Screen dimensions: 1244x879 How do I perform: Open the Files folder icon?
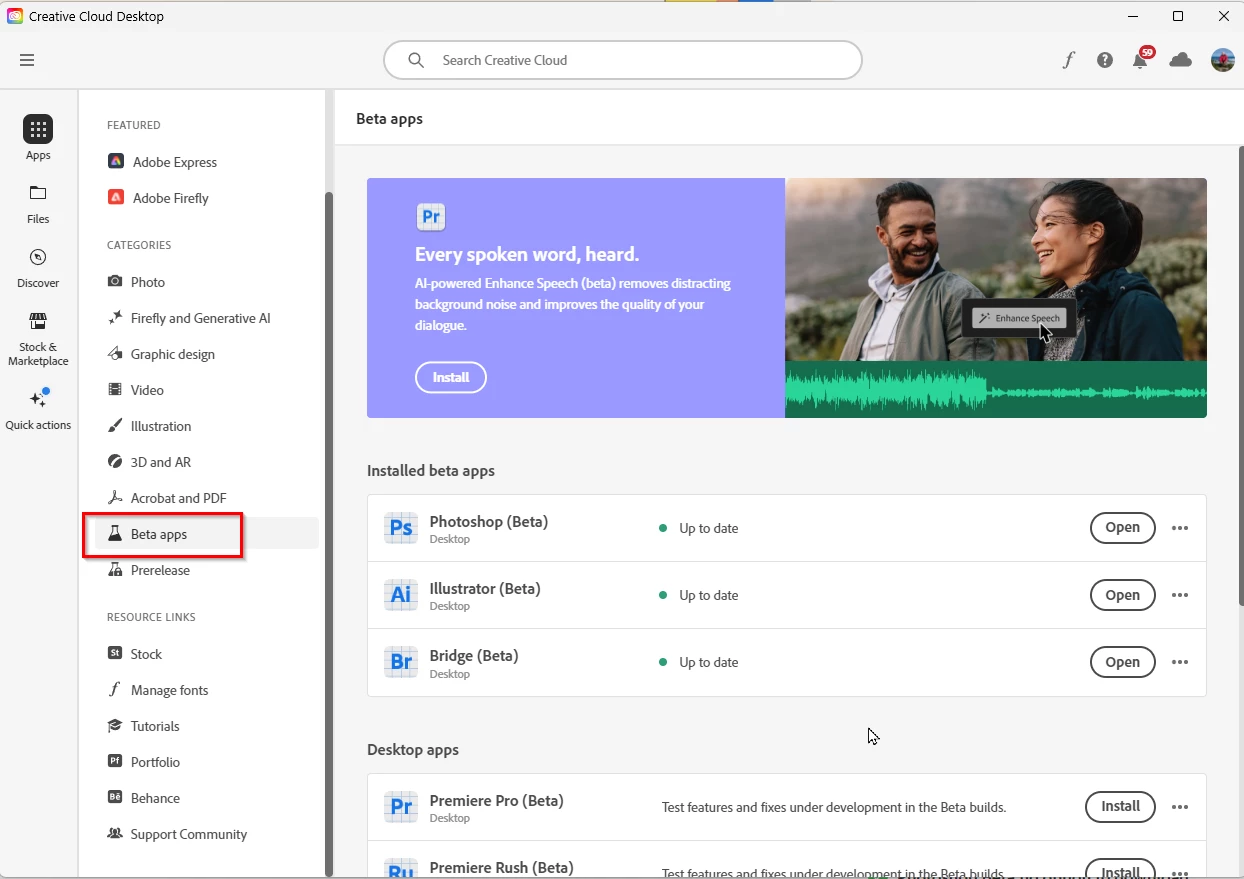[x=38, y=193]
